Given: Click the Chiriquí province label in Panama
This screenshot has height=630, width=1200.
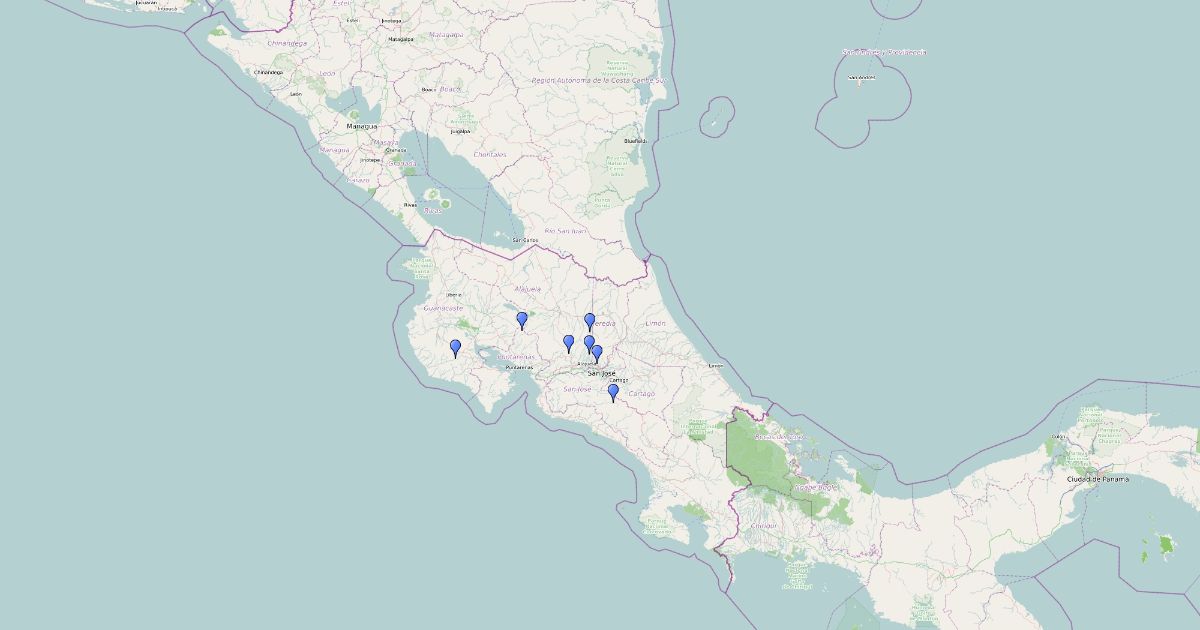Looking at the screenshot, I should pos(763,524).
